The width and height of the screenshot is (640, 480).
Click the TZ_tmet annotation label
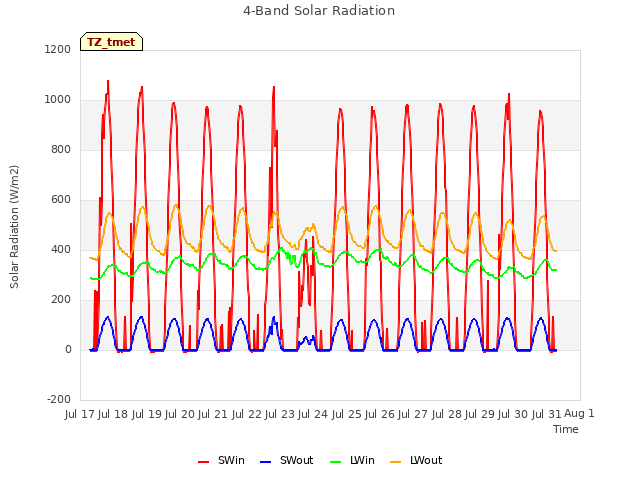click(111, 42)
